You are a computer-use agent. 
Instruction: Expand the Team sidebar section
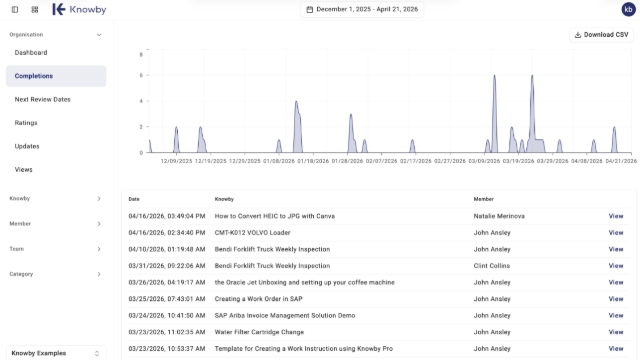[56, 249]
